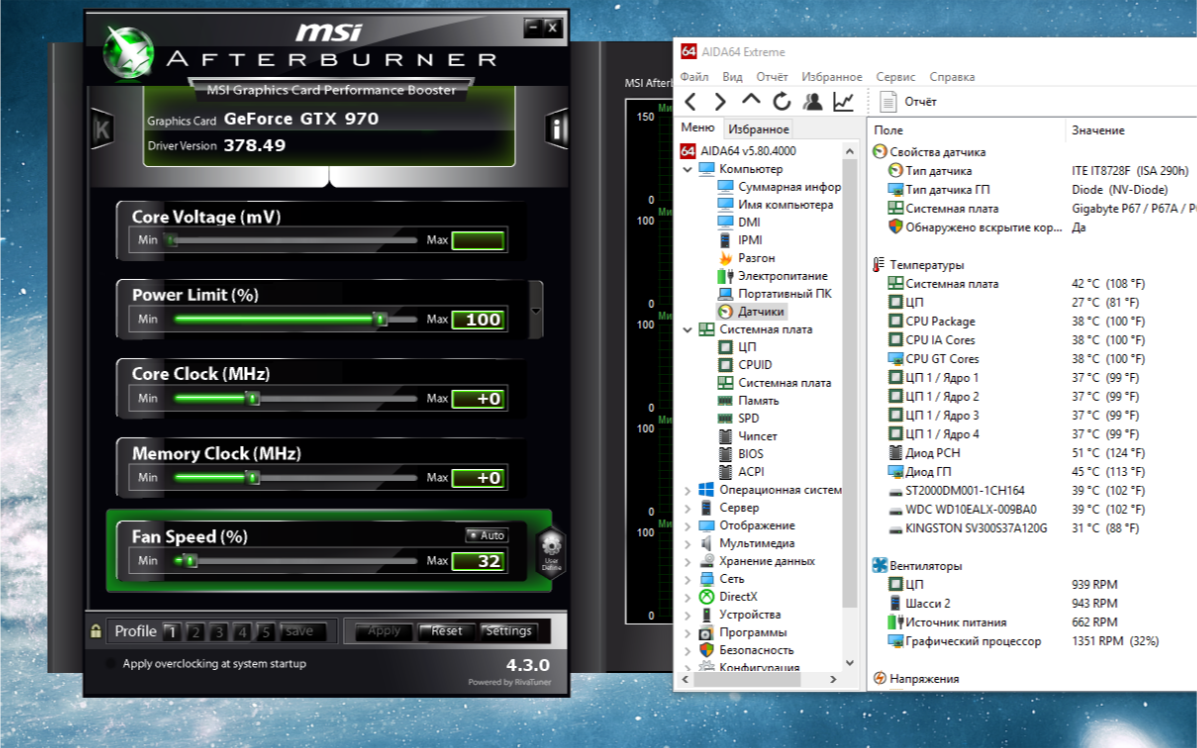Screen dimensions: 1197x748
Task: Toggle the profile lock padlock icon
Action: (95, 631)
